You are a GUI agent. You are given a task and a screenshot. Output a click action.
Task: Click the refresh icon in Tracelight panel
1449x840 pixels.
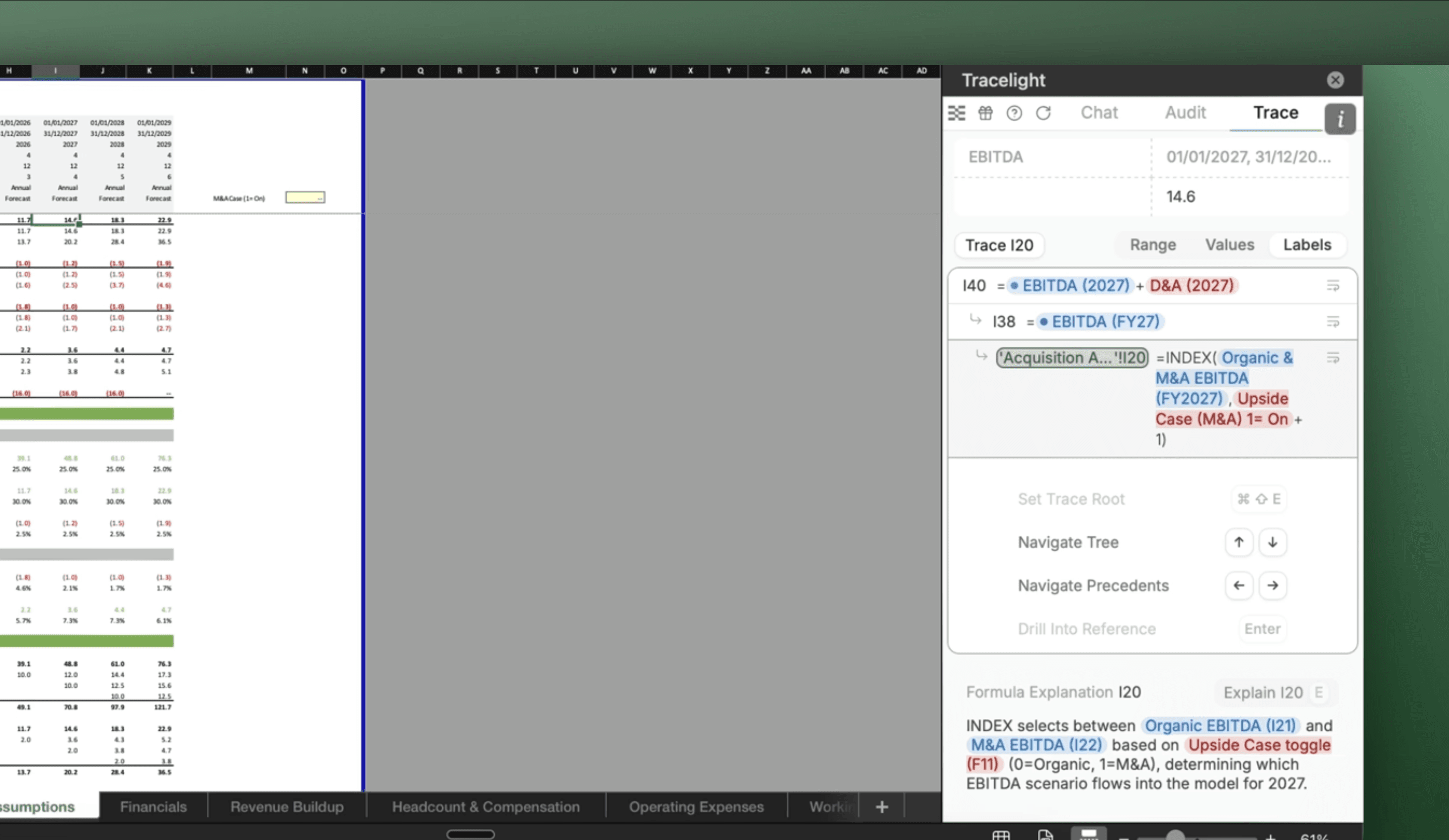[1043, 113]
